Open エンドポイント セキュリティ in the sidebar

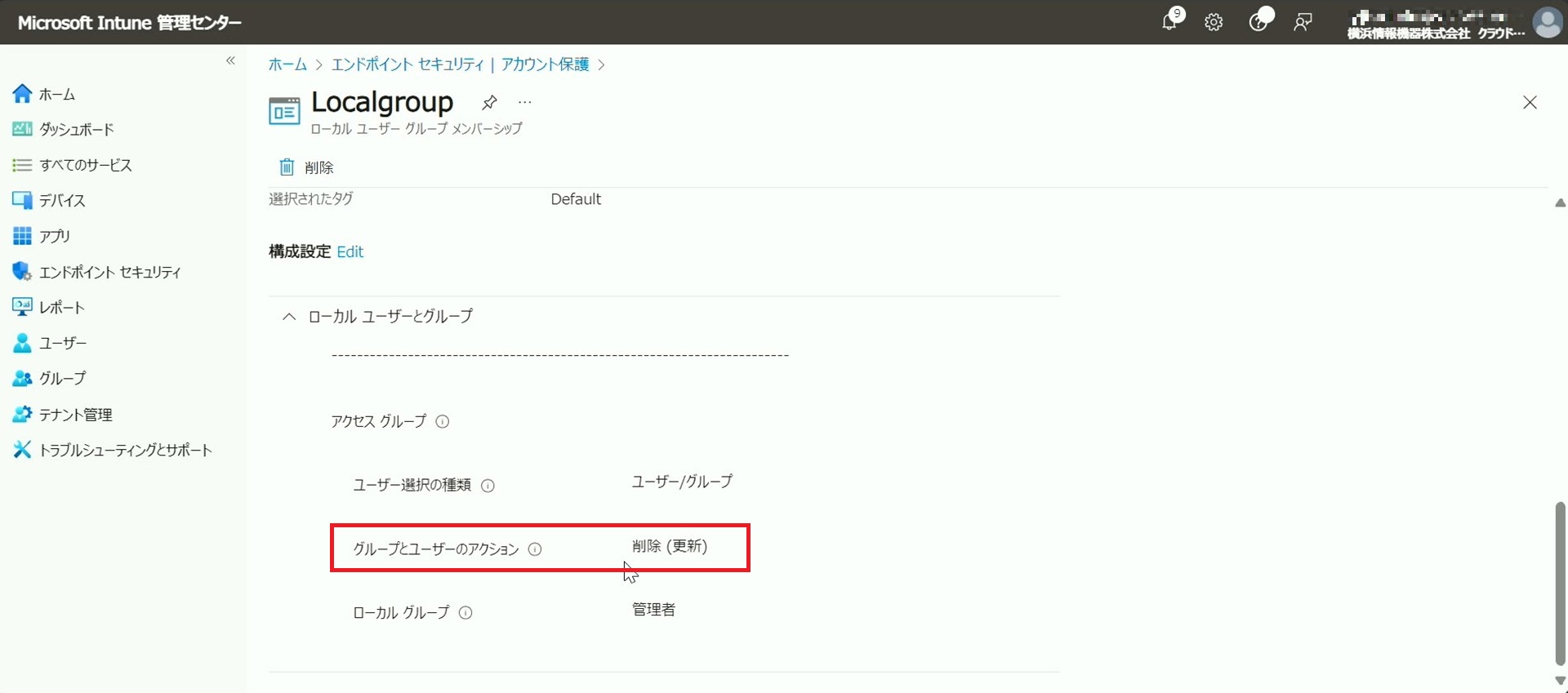(110, 272)
